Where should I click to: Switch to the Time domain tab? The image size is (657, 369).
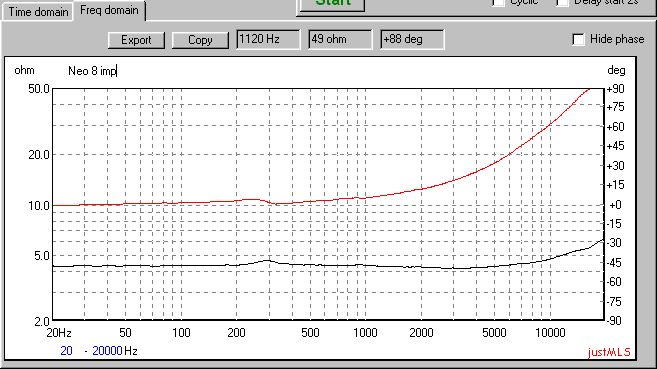(x=38, y=12)
